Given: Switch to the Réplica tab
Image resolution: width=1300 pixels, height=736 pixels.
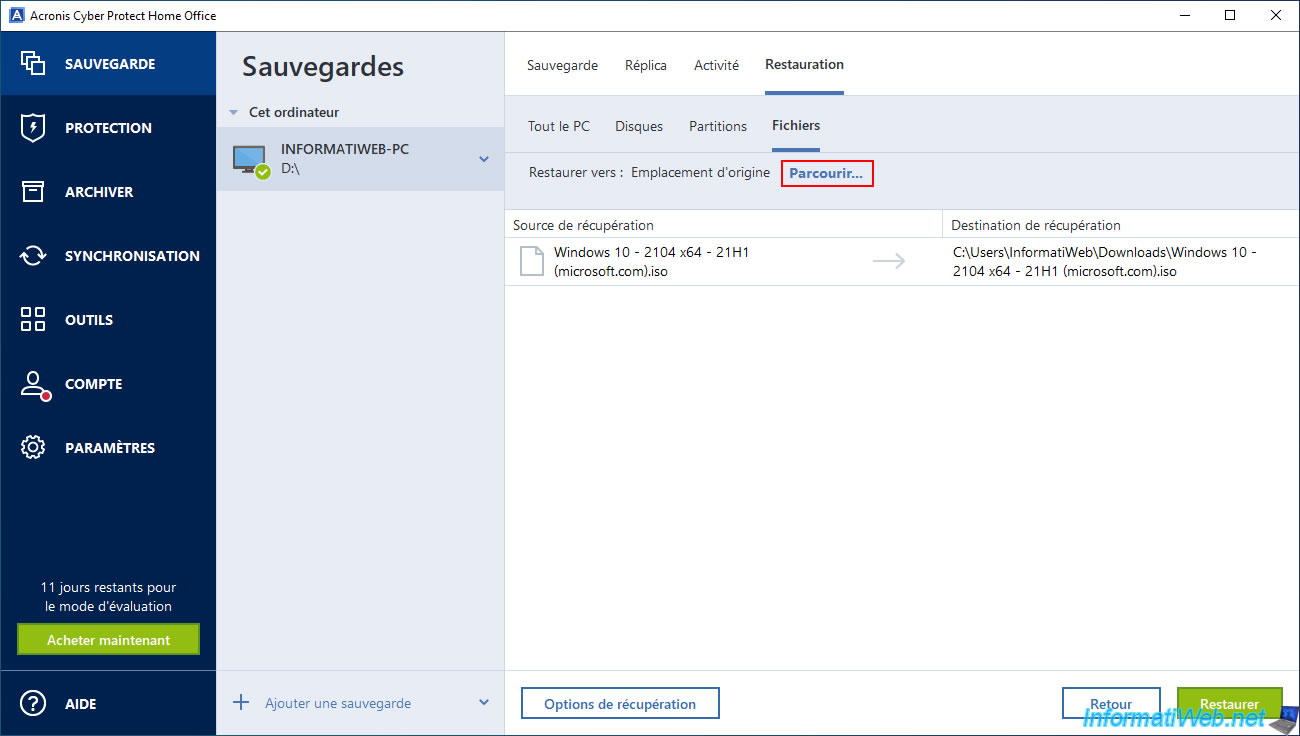Looking at the screenshot, I should pyautogui.click(x=646, y=65).
